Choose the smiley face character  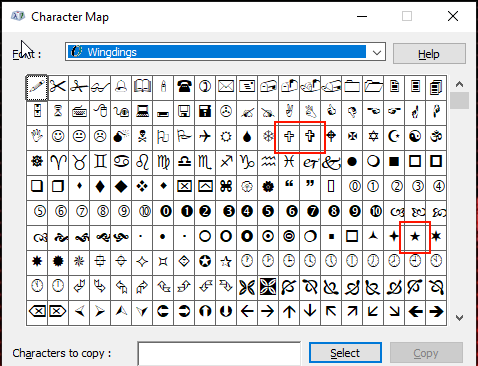58,136
